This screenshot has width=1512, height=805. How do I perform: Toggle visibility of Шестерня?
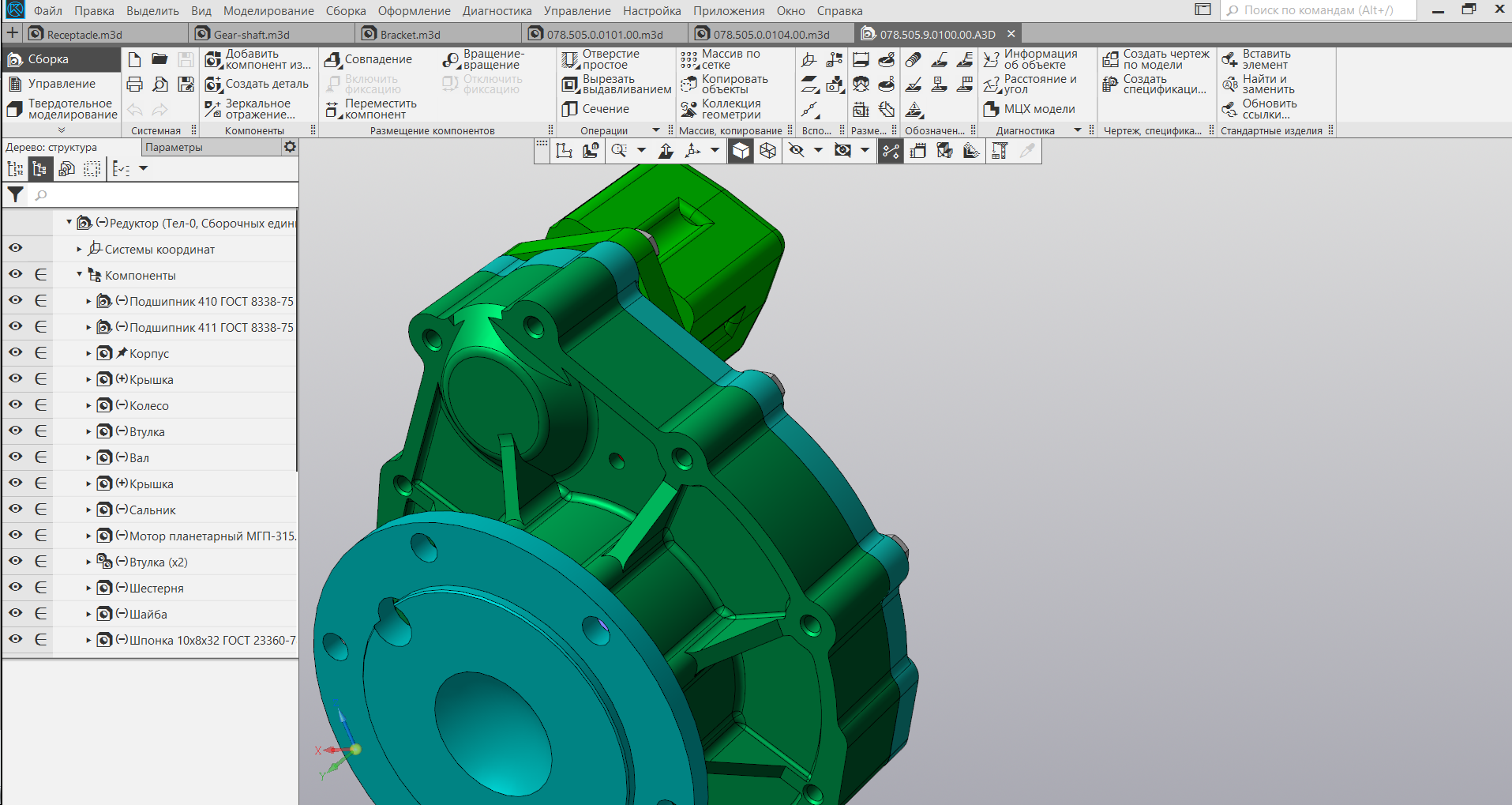click(15, 587)
